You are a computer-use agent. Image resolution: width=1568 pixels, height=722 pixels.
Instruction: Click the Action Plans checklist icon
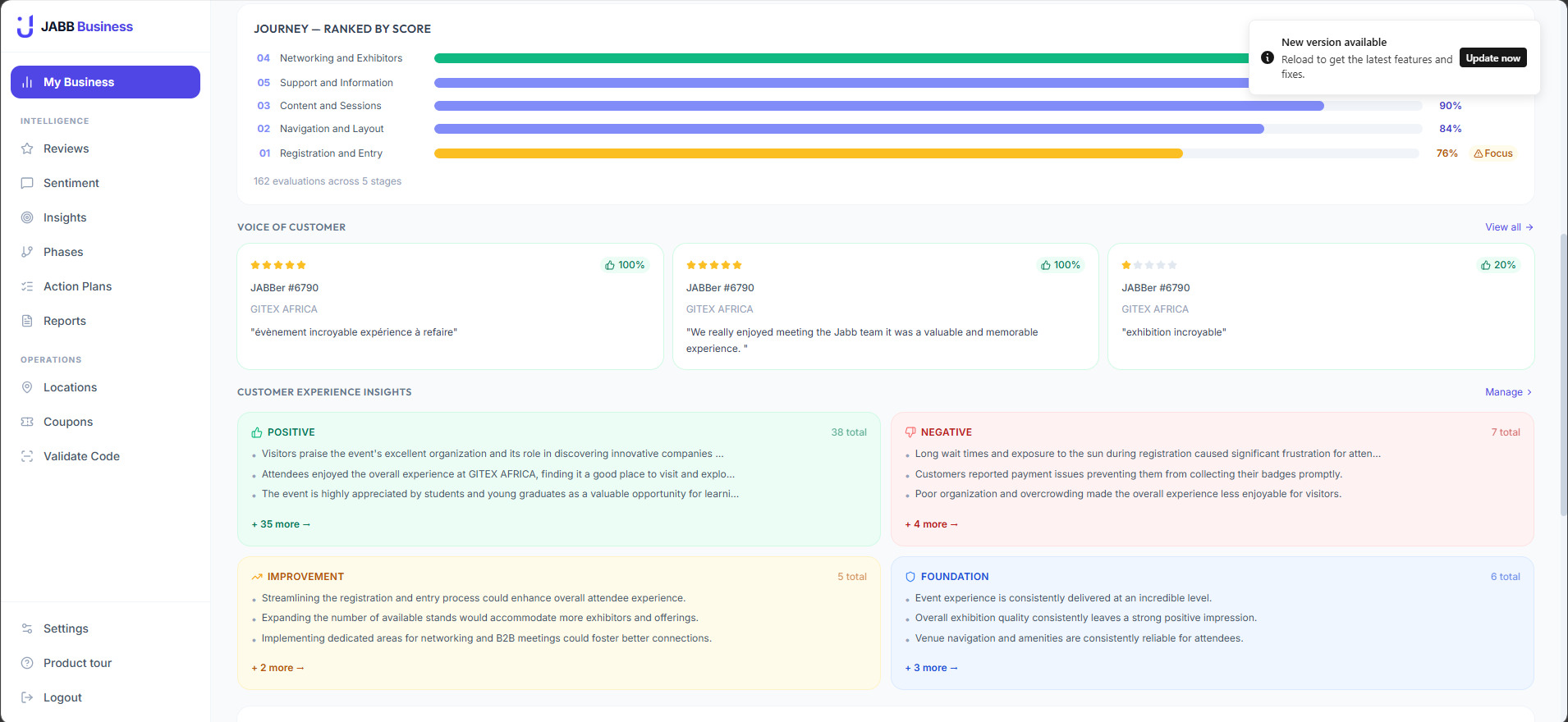[27, 286]
